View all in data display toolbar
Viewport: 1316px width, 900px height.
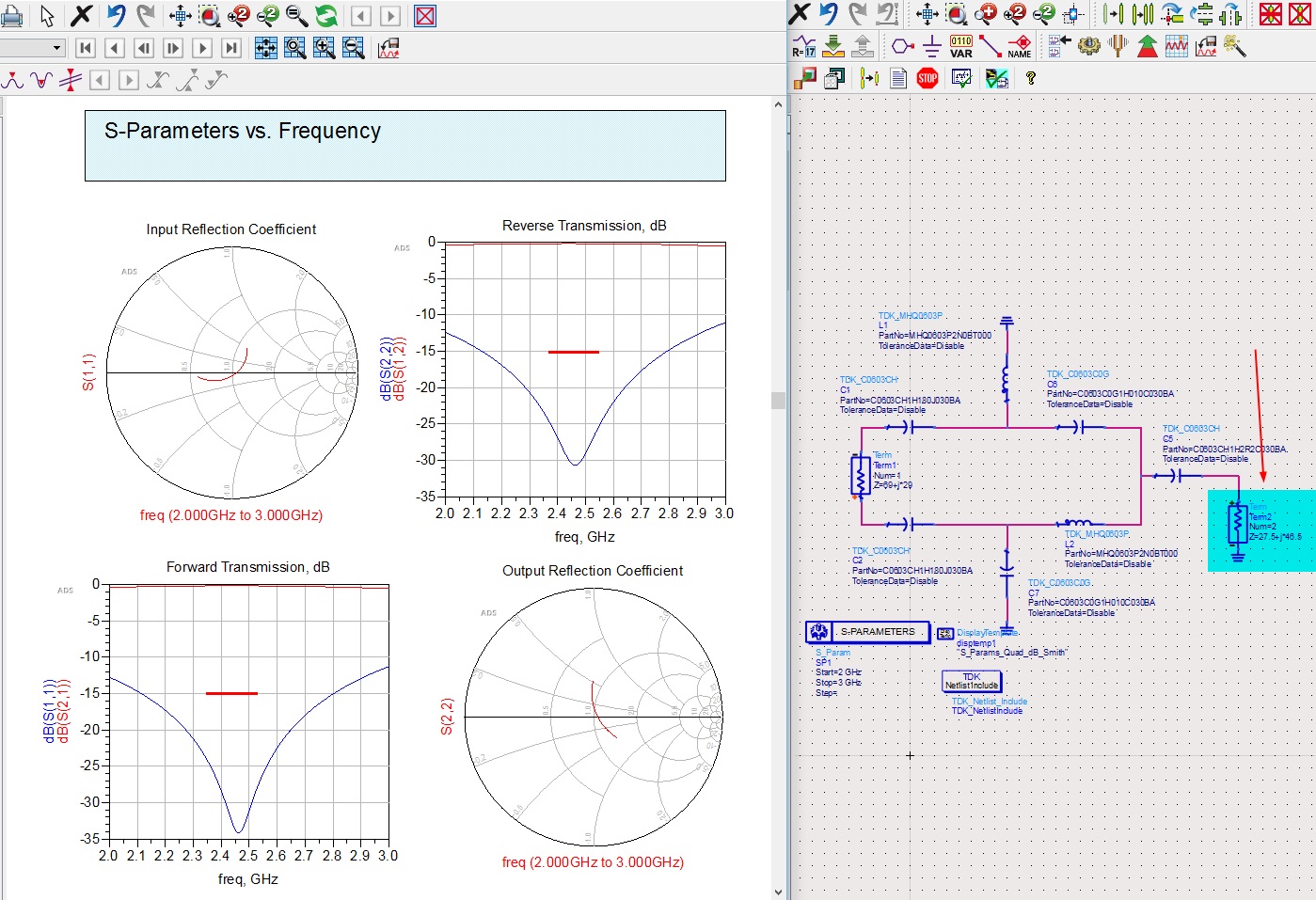pos(180,16)
